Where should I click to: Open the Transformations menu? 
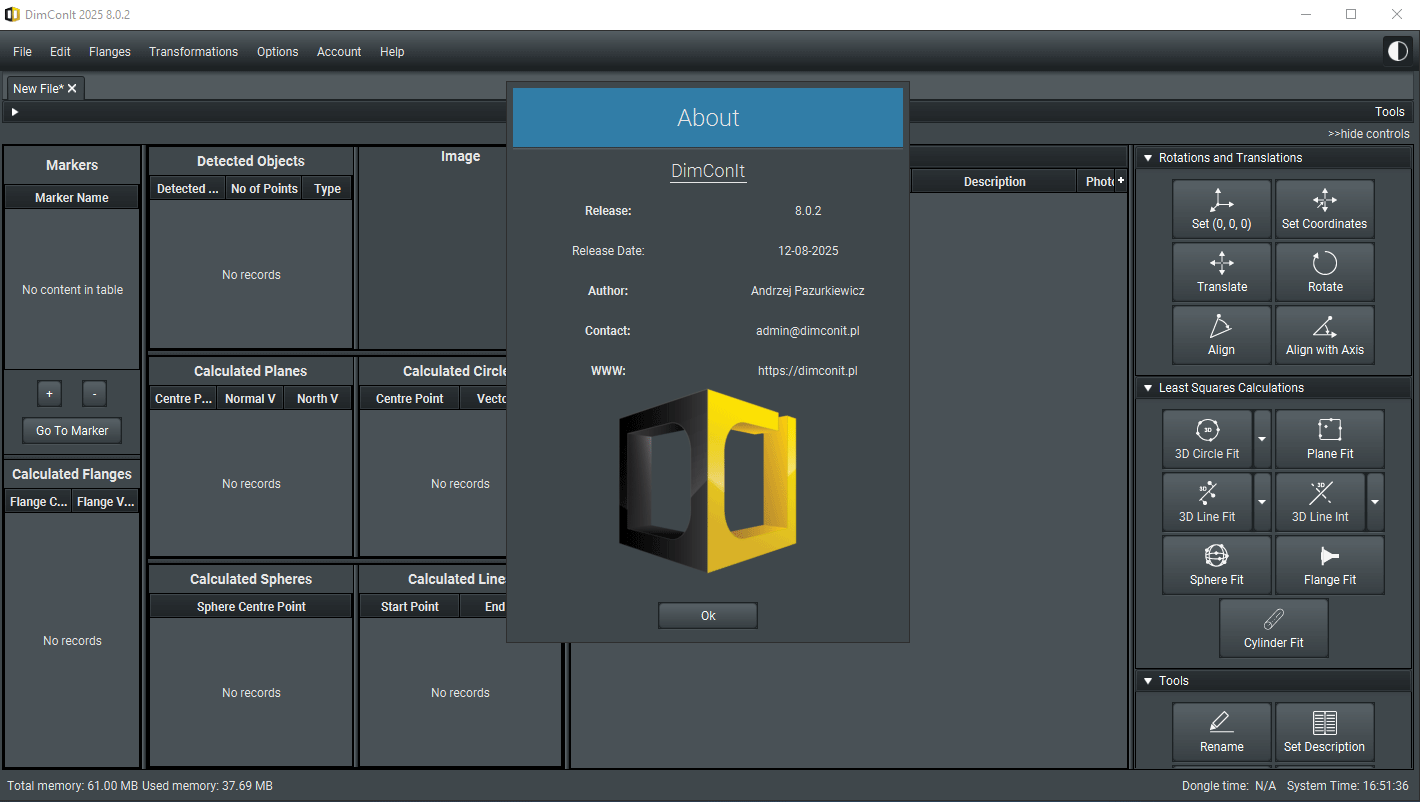click(193, 52)
